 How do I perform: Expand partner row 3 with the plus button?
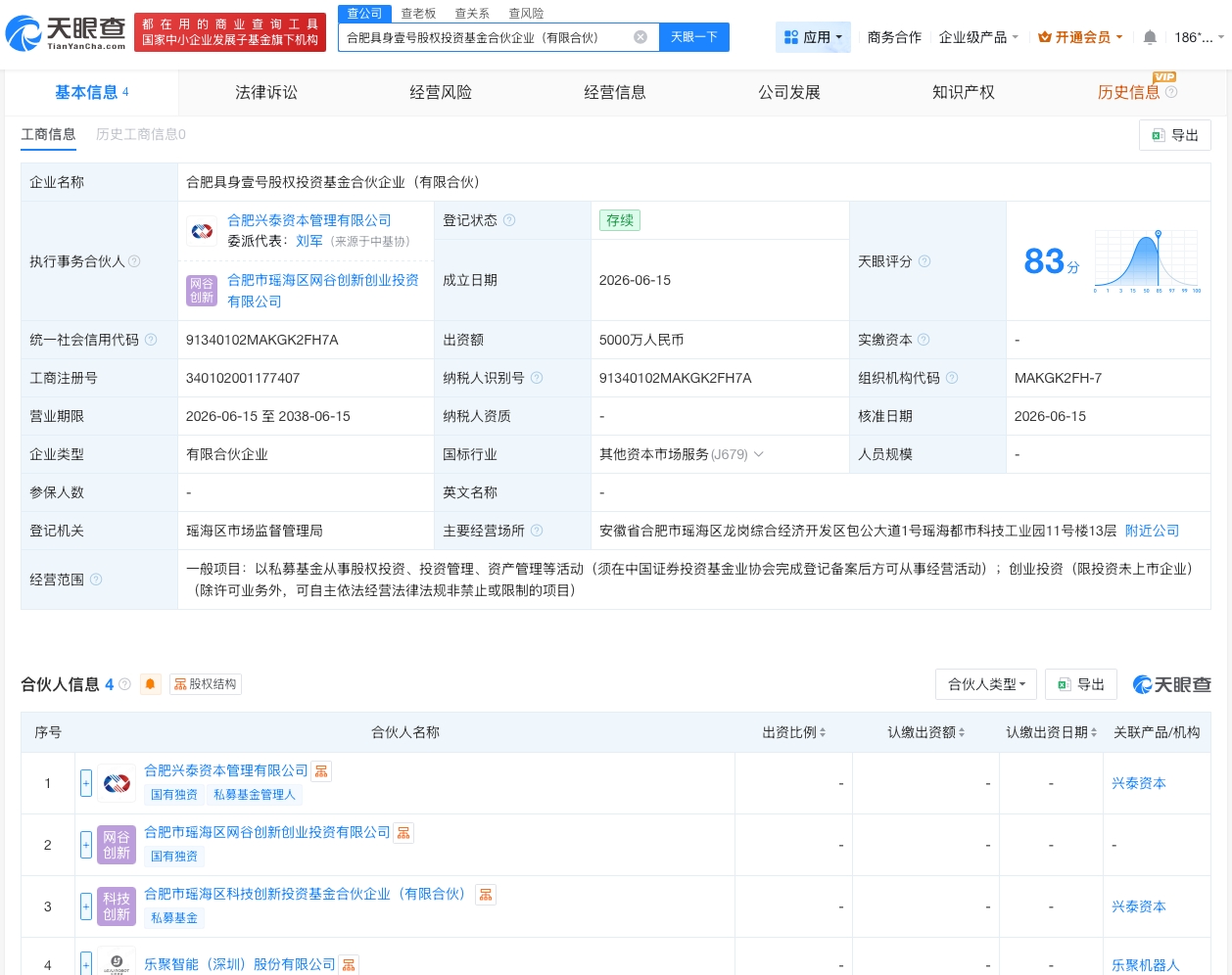[x=86, y=906]
